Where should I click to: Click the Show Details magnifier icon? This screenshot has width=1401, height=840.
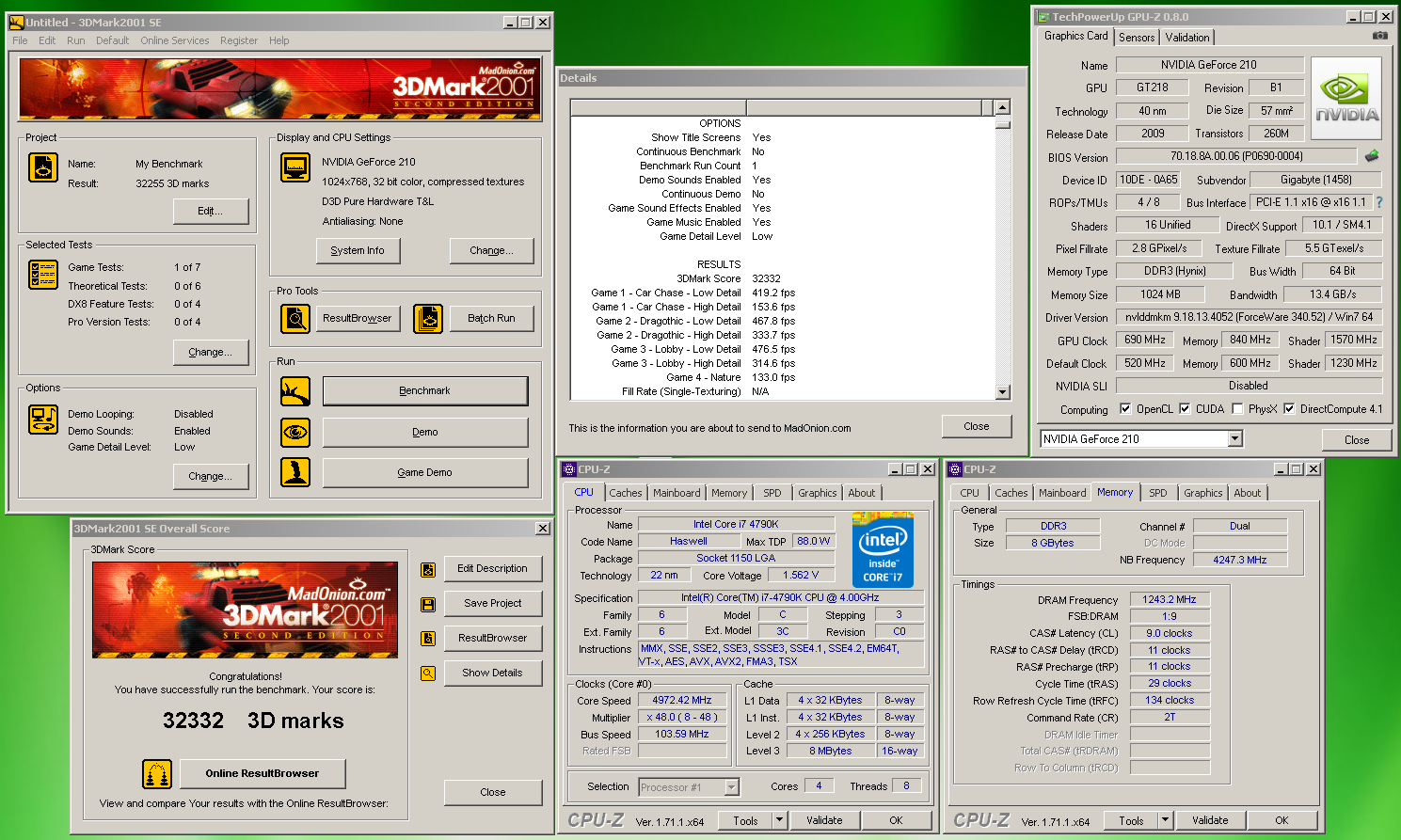[428, 674]
